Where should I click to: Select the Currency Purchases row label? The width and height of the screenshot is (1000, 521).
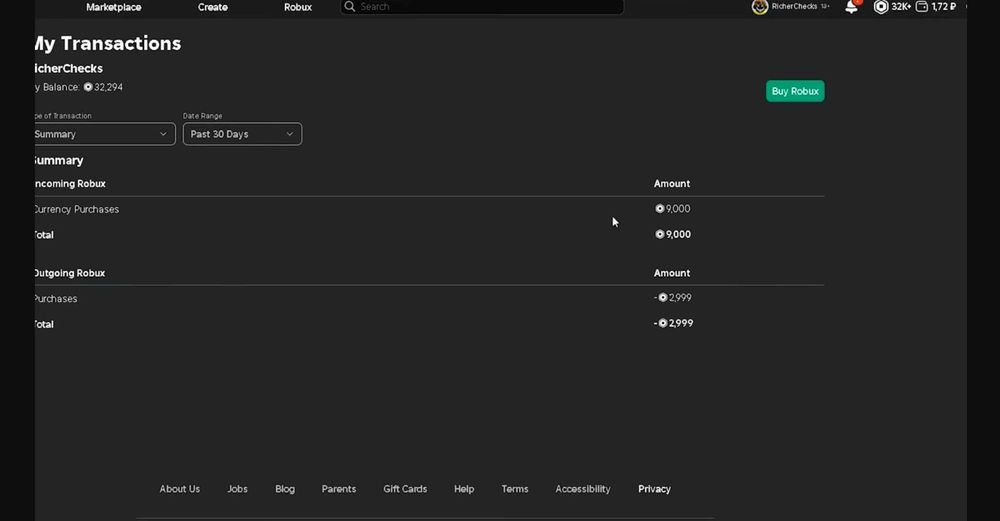pyautogui.click(x=77, y=209)
